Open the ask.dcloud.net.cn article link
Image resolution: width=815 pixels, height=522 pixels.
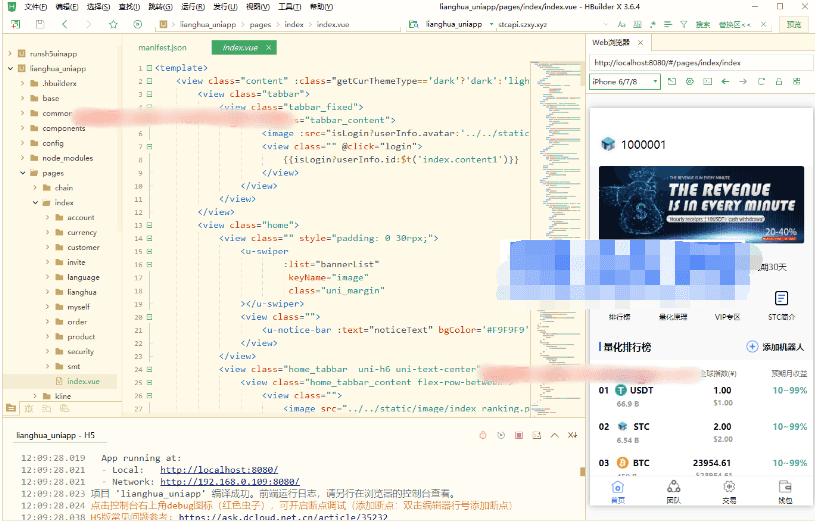click(x=283, y=517)
